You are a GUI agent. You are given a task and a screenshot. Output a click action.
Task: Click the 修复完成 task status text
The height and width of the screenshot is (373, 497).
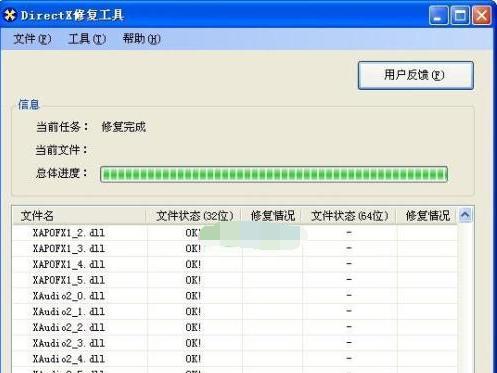click(124, 127)
